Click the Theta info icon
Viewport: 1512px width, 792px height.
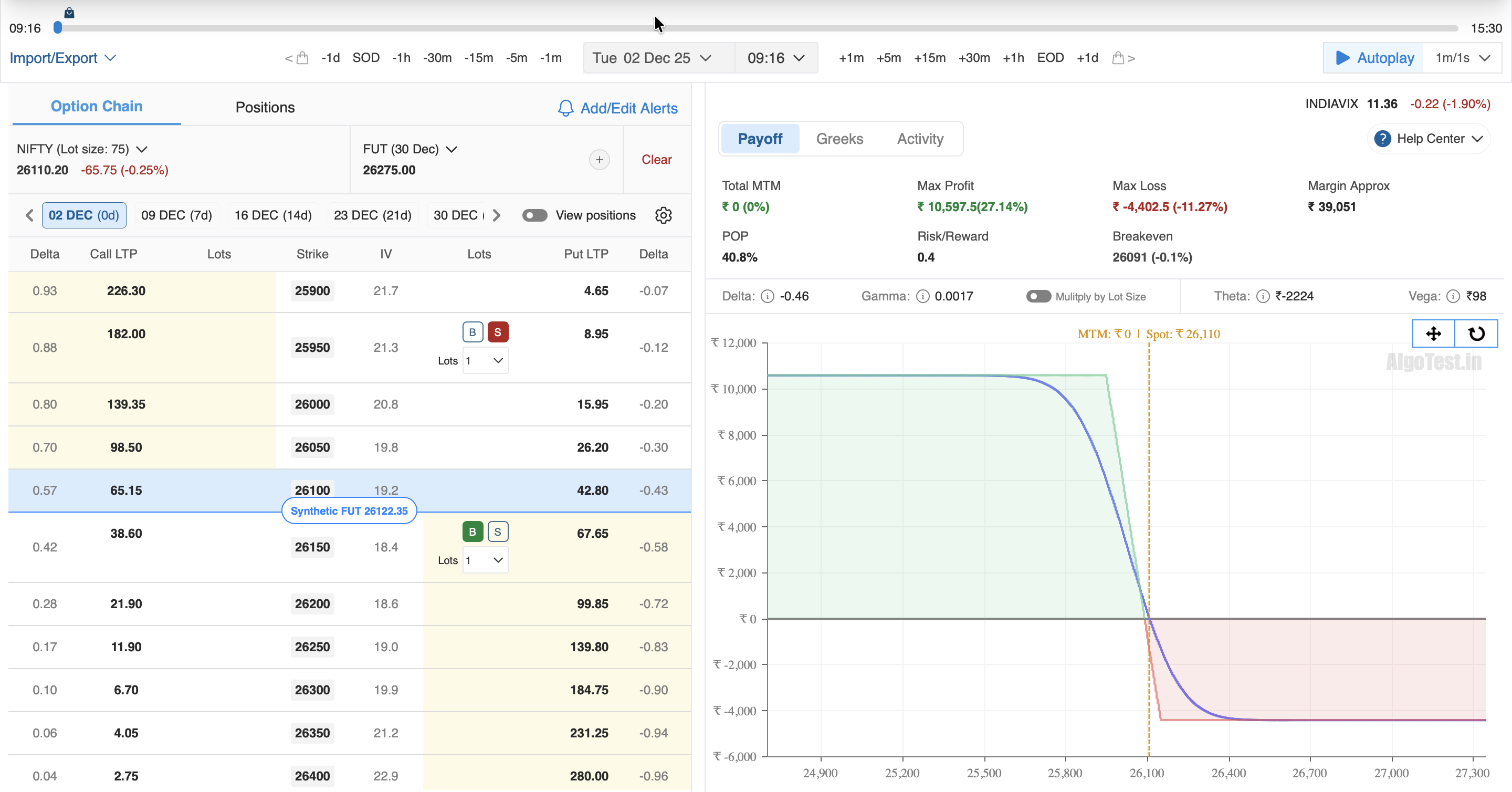click(1263, 297)
